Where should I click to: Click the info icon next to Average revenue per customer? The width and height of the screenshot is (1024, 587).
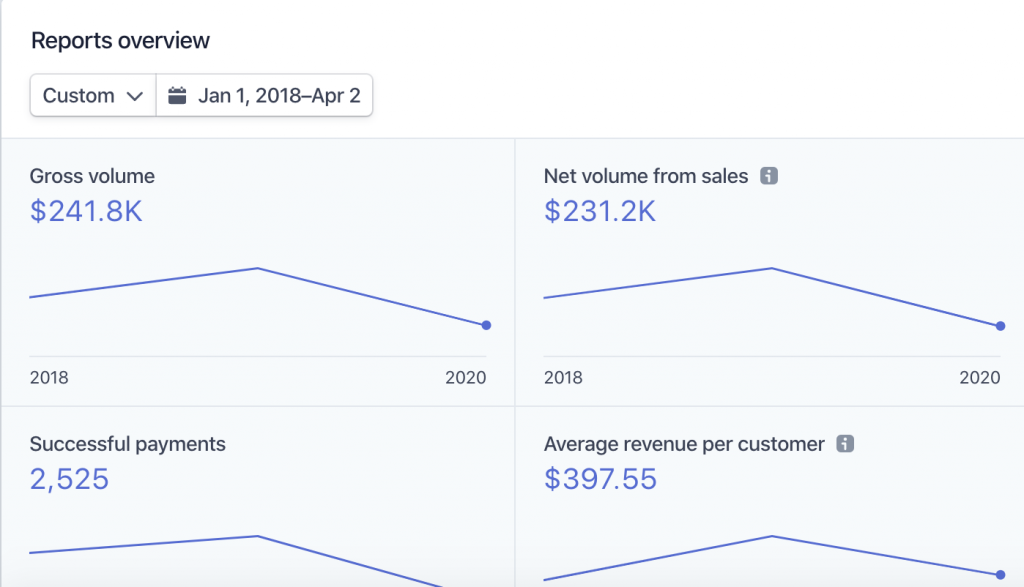(845, 444)
